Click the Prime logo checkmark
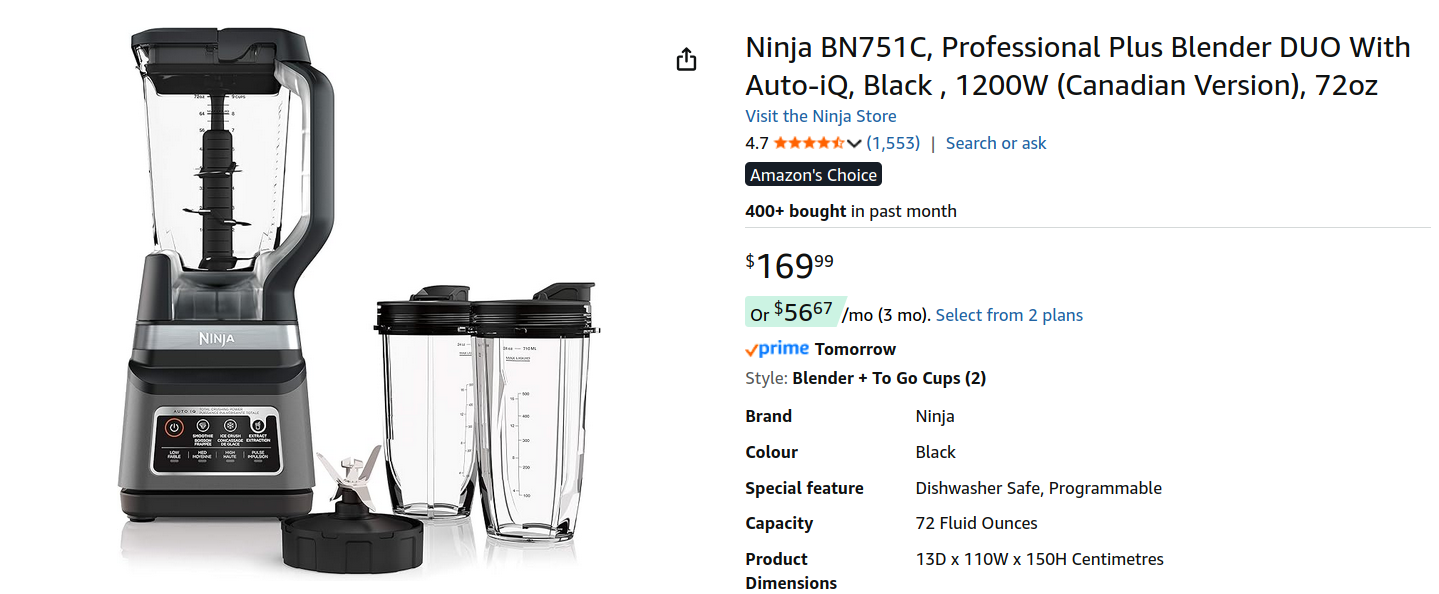 tap(752, 349)
